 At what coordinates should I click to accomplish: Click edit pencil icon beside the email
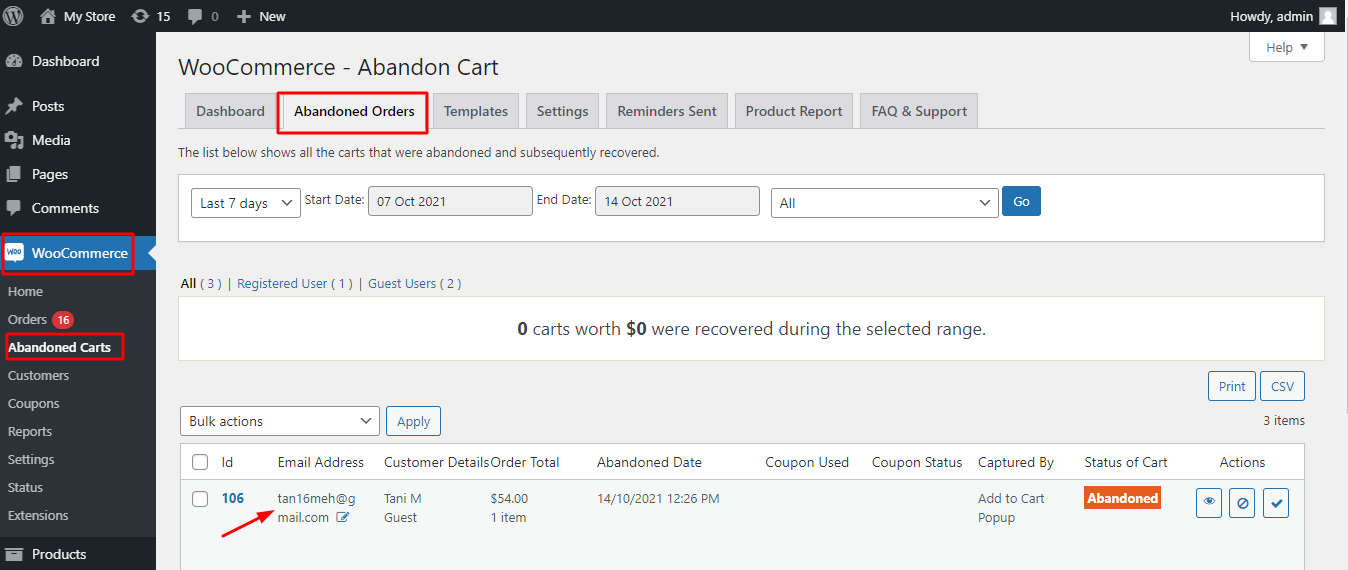click(x=343, y=517)
